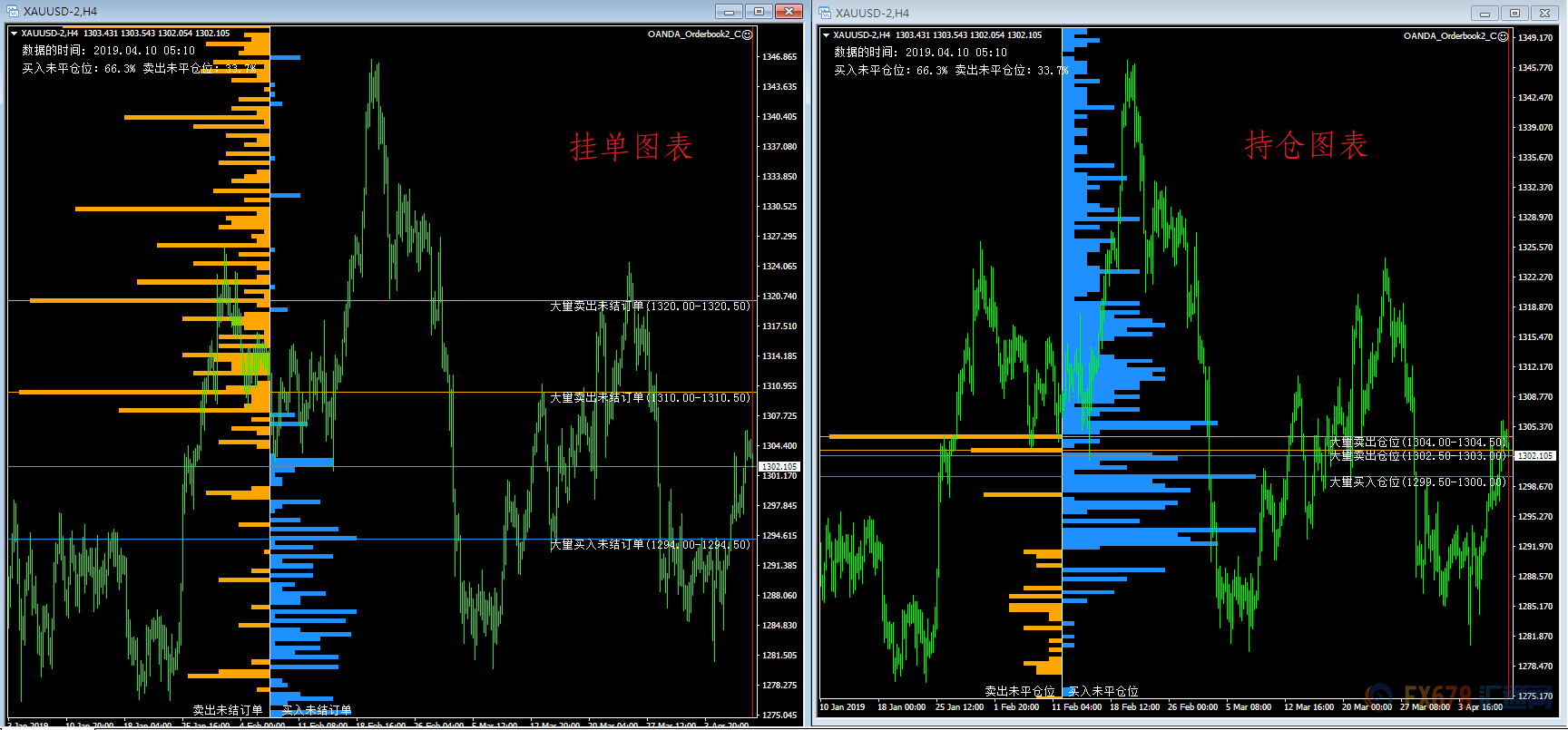Click price axis value 1278.275
1568x730 pixels.
779,686
